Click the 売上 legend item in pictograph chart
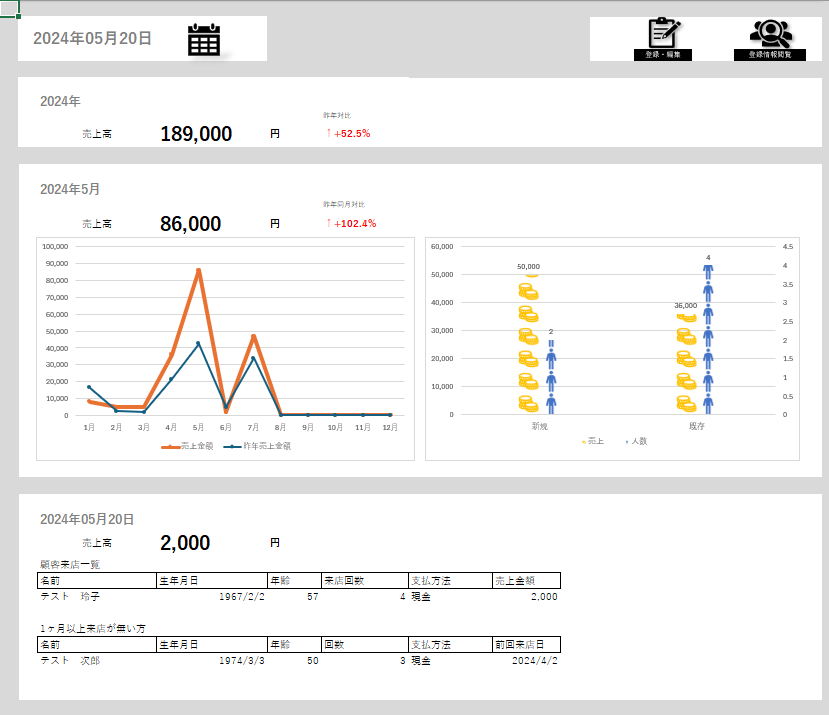Viewport: 829px width, 715px height. pos(593,441)
